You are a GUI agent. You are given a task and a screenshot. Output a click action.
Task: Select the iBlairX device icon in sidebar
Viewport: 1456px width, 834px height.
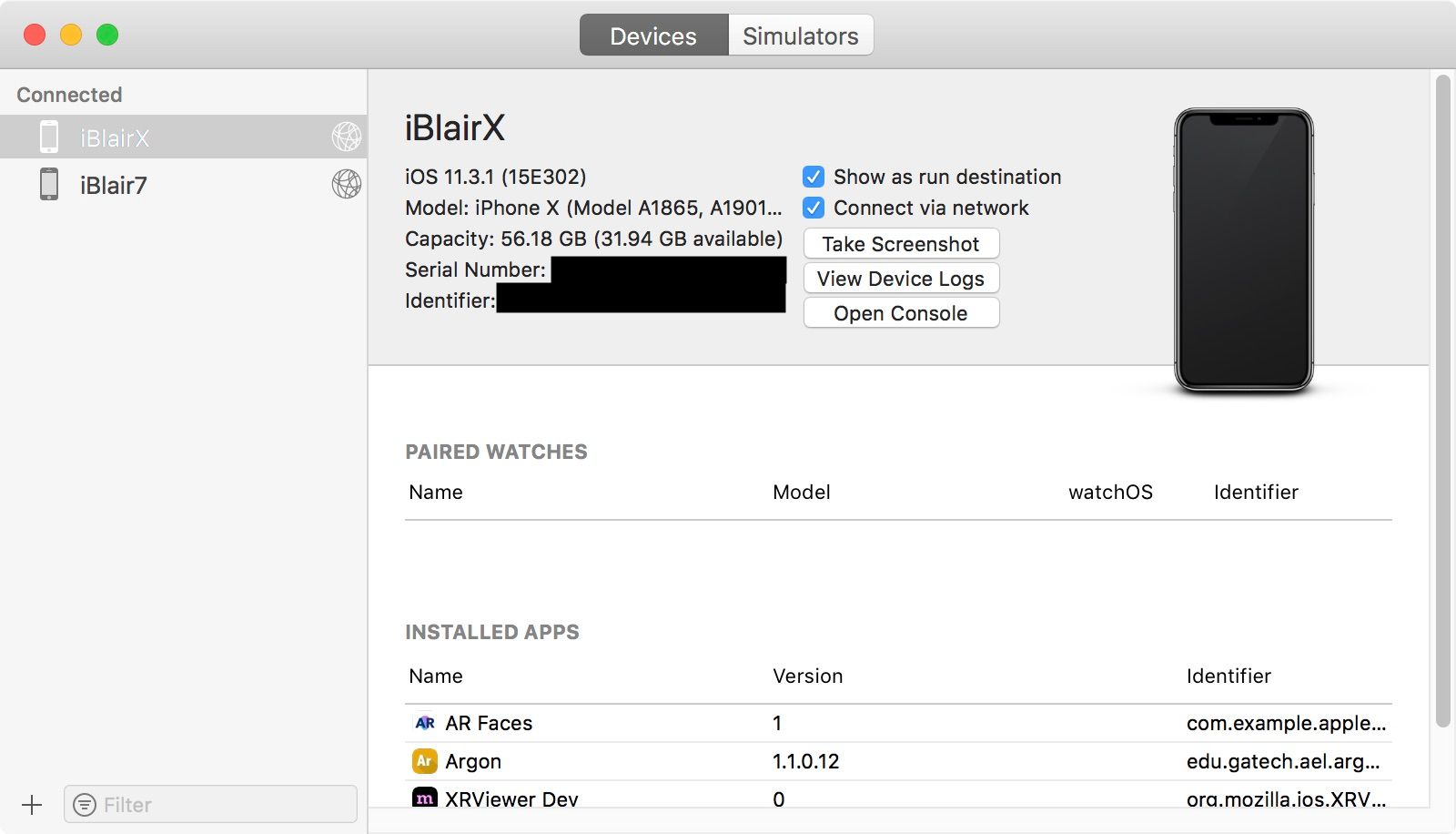(x=50, y=137)
